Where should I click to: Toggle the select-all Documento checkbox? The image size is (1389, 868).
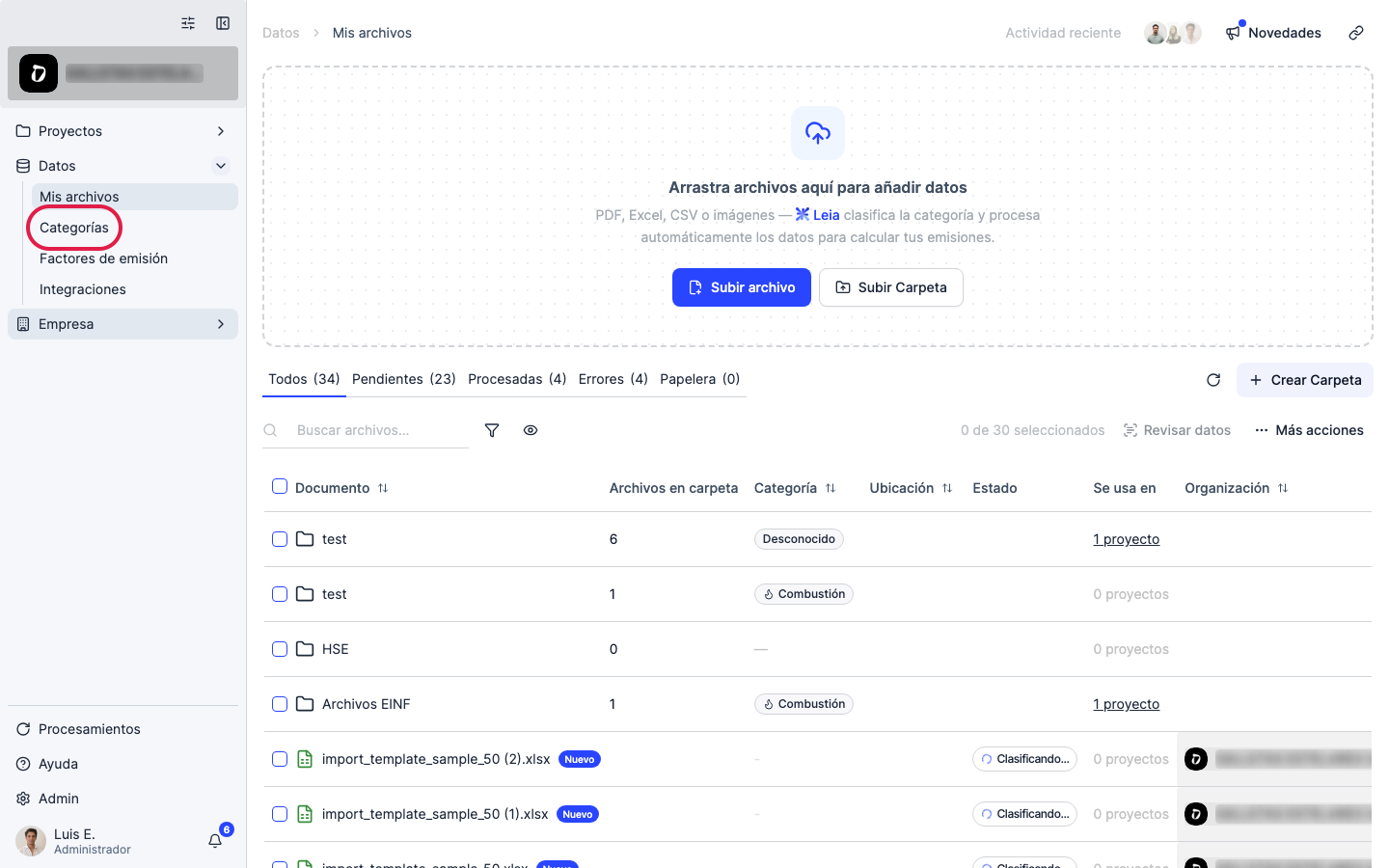[280, 487]
